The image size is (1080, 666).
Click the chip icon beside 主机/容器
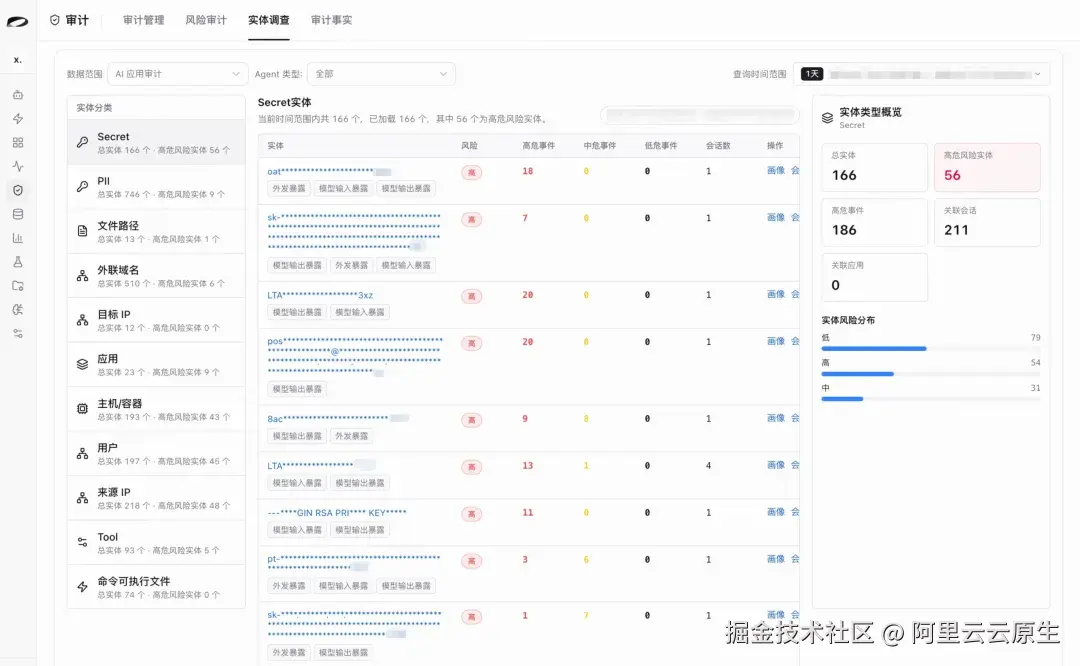coord(83,409)
